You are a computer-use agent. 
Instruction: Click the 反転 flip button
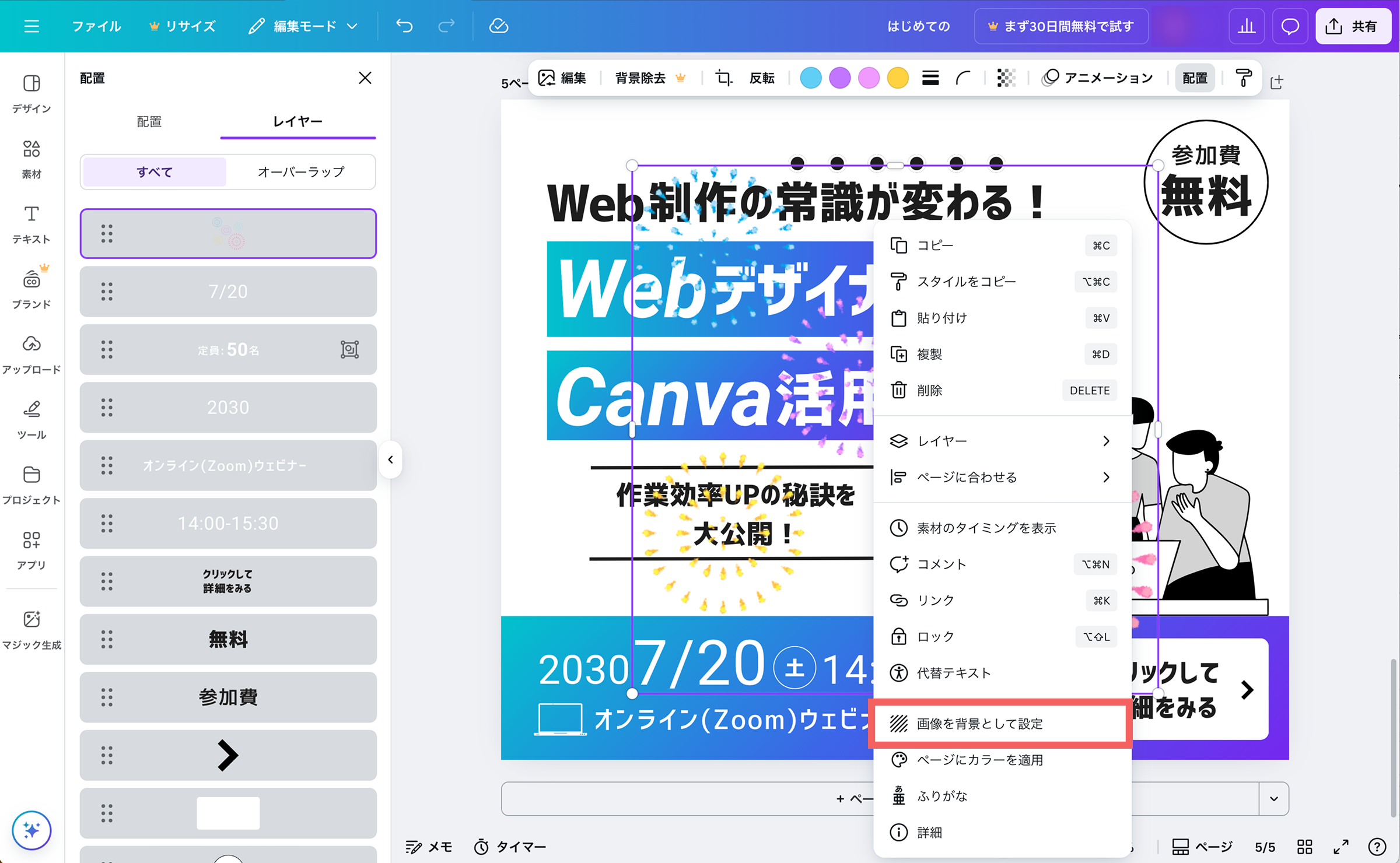pyautogui.click(x=762, y=78)
